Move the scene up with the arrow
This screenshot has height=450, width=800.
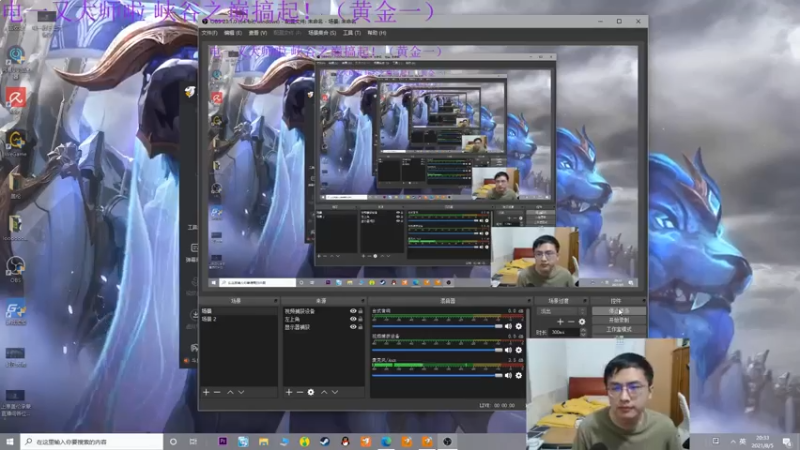[230, 392]
